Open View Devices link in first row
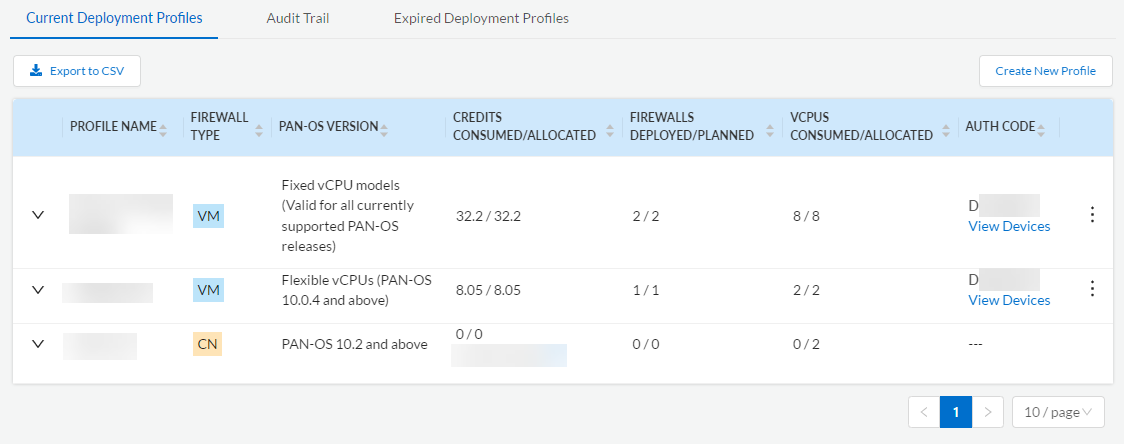The height and width of the screenshot is (444, 1124). point(1009,226)
